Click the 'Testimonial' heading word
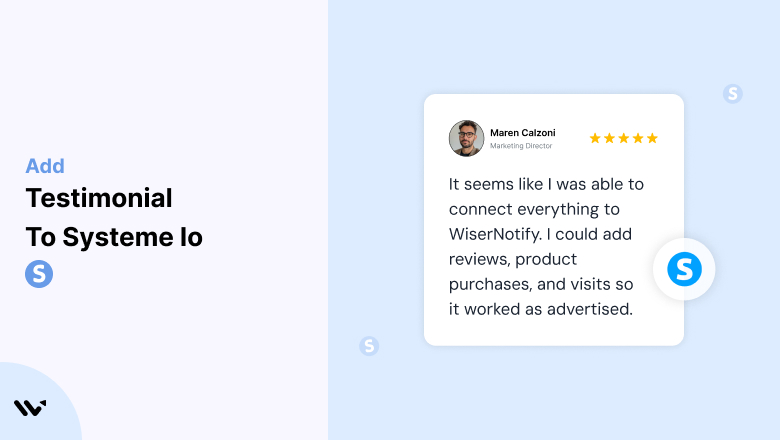The width and height of the screenshot is (780, 440). pyautogui.click(x=99, y=198)
